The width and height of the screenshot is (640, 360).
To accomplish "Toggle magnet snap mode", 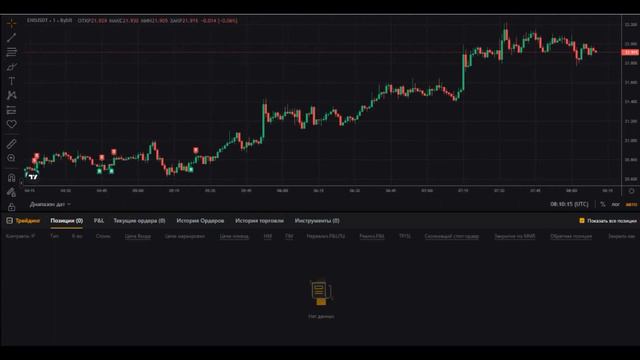I will [11, 178].
